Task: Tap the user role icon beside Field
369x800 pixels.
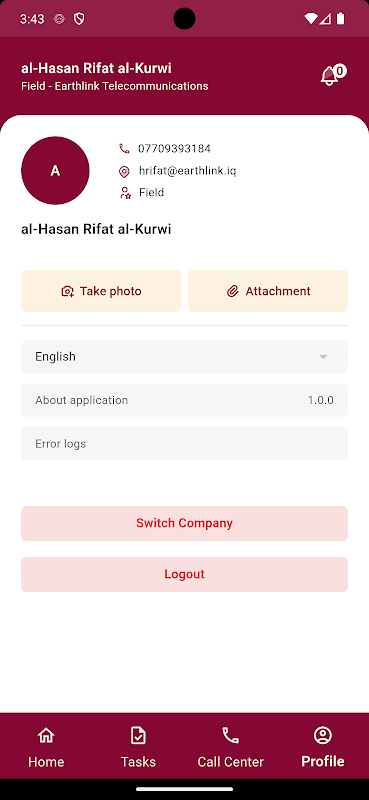Action: point(125,193)
